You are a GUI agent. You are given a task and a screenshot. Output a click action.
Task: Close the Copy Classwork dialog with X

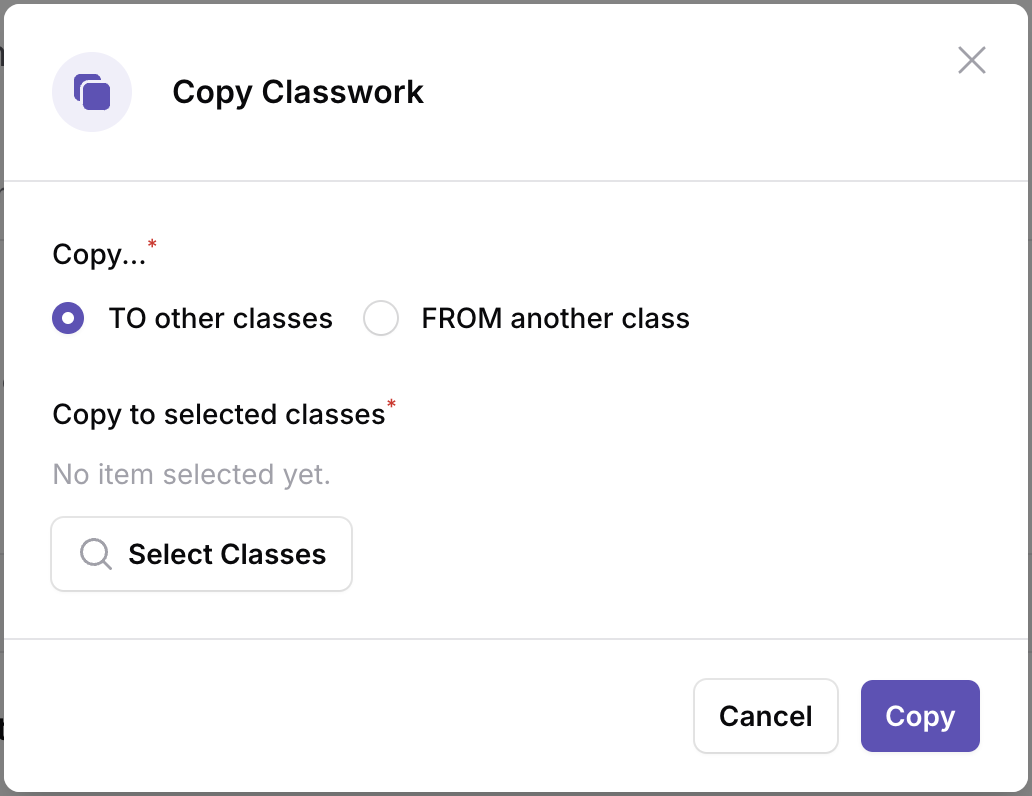click(x=971, y=60)
